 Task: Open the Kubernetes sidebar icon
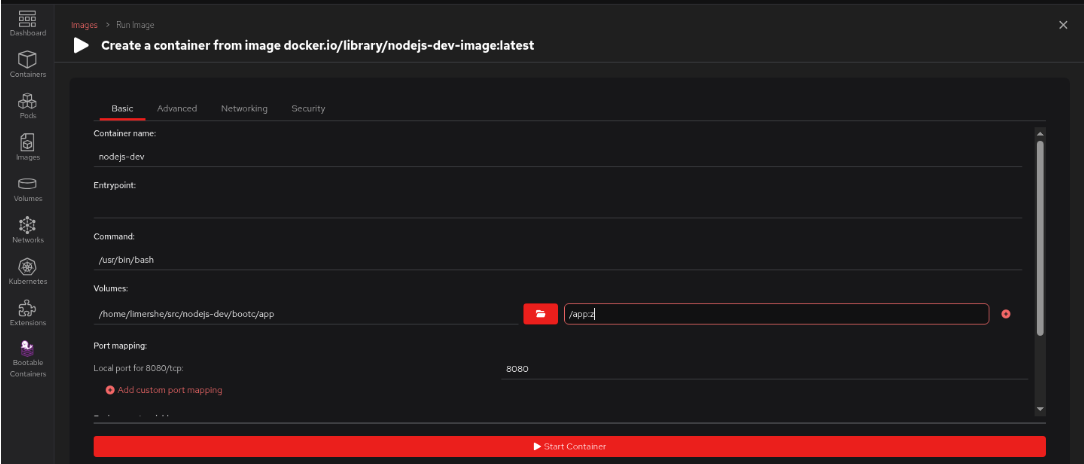[28, 270]
